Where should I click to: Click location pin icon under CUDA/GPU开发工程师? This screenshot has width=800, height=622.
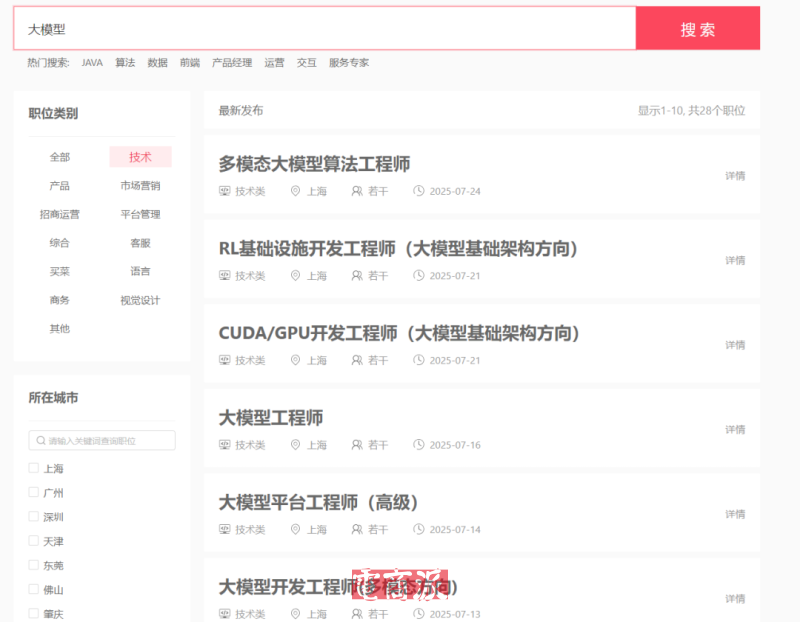[x=295, y=360]
